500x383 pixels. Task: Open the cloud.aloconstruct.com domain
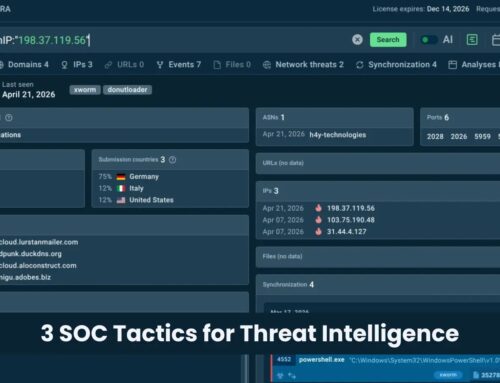coord(38,266)
